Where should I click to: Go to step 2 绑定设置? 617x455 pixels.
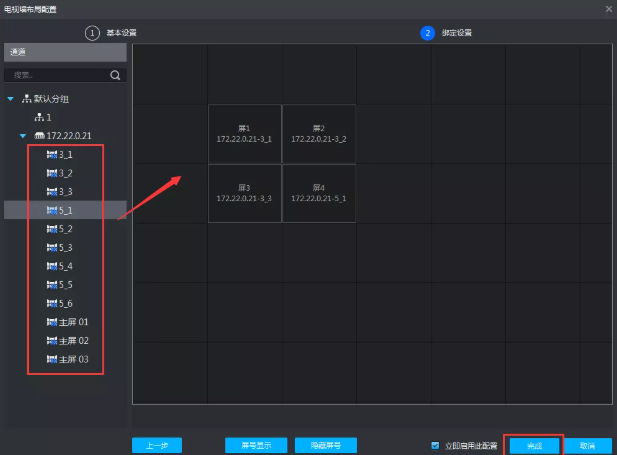428,32
